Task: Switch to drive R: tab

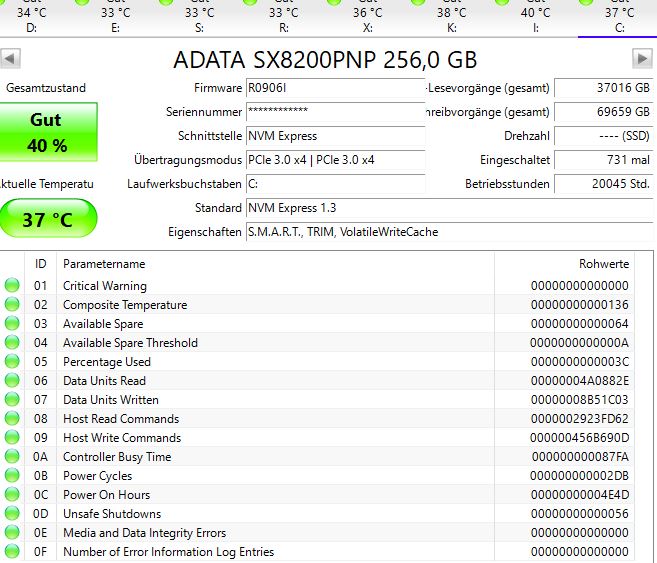Action: [284, 17]
